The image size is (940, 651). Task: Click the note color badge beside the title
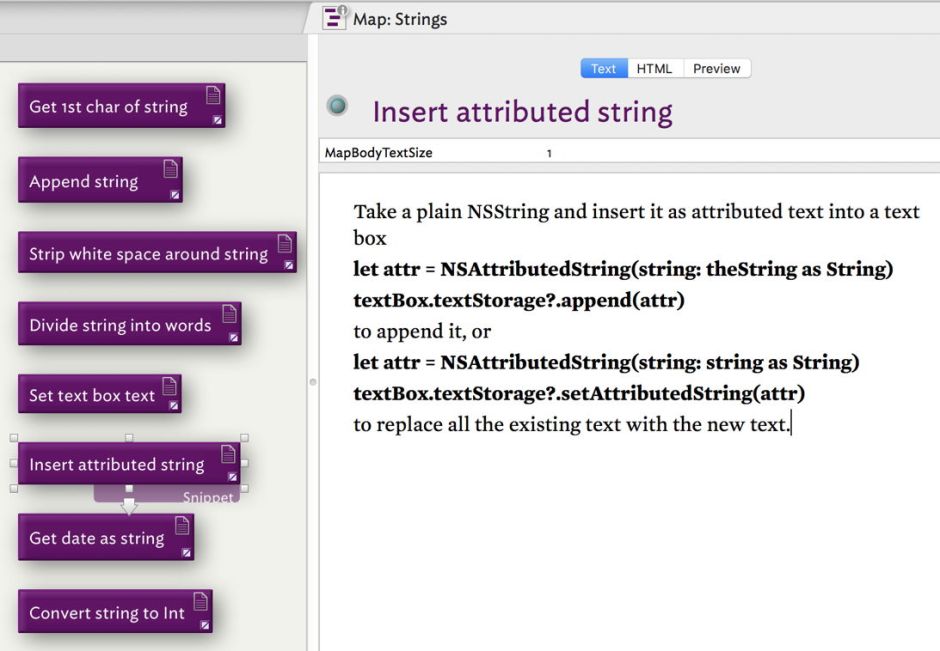pyautogui.click(x=338, y=105)
